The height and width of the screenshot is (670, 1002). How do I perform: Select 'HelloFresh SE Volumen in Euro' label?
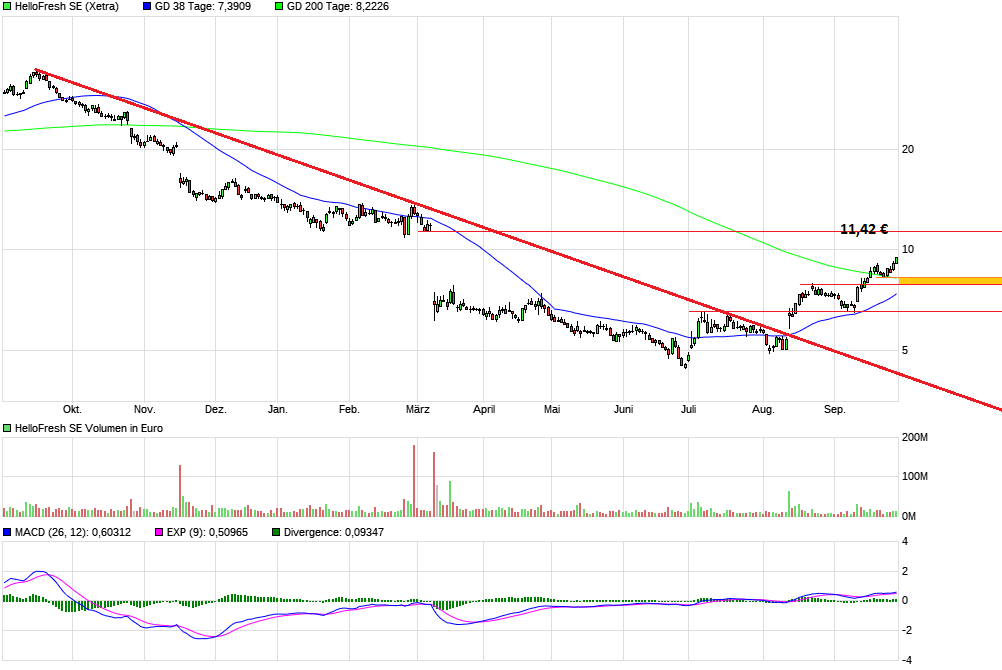(88, 428)
